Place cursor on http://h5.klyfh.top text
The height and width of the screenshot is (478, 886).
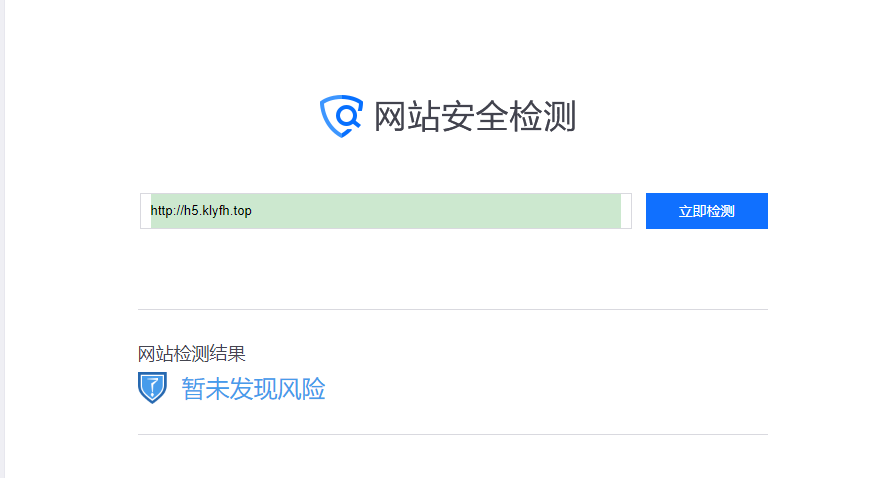[x=201, y=211]
